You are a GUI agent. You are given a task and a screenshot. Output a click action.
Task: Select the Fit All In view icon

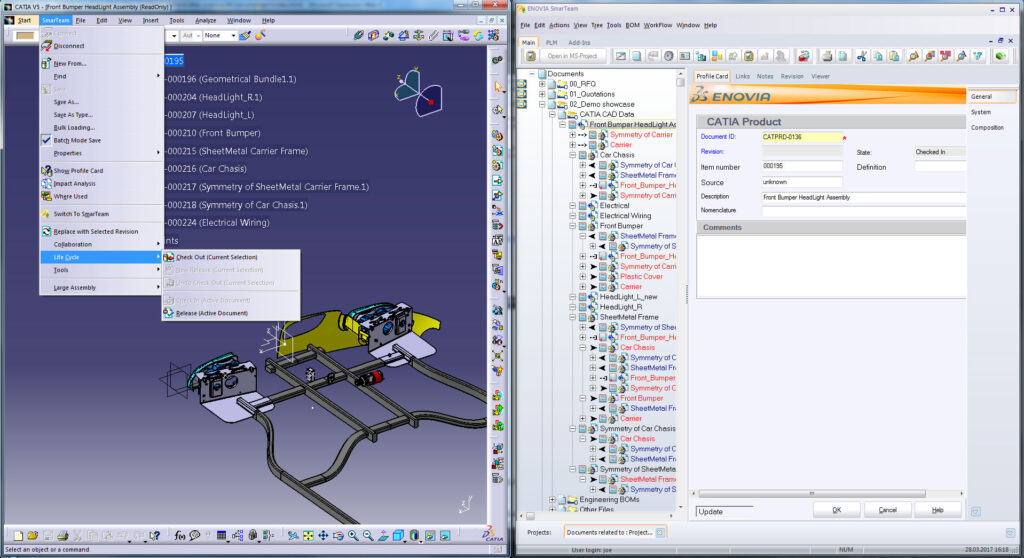coord(308,536)
